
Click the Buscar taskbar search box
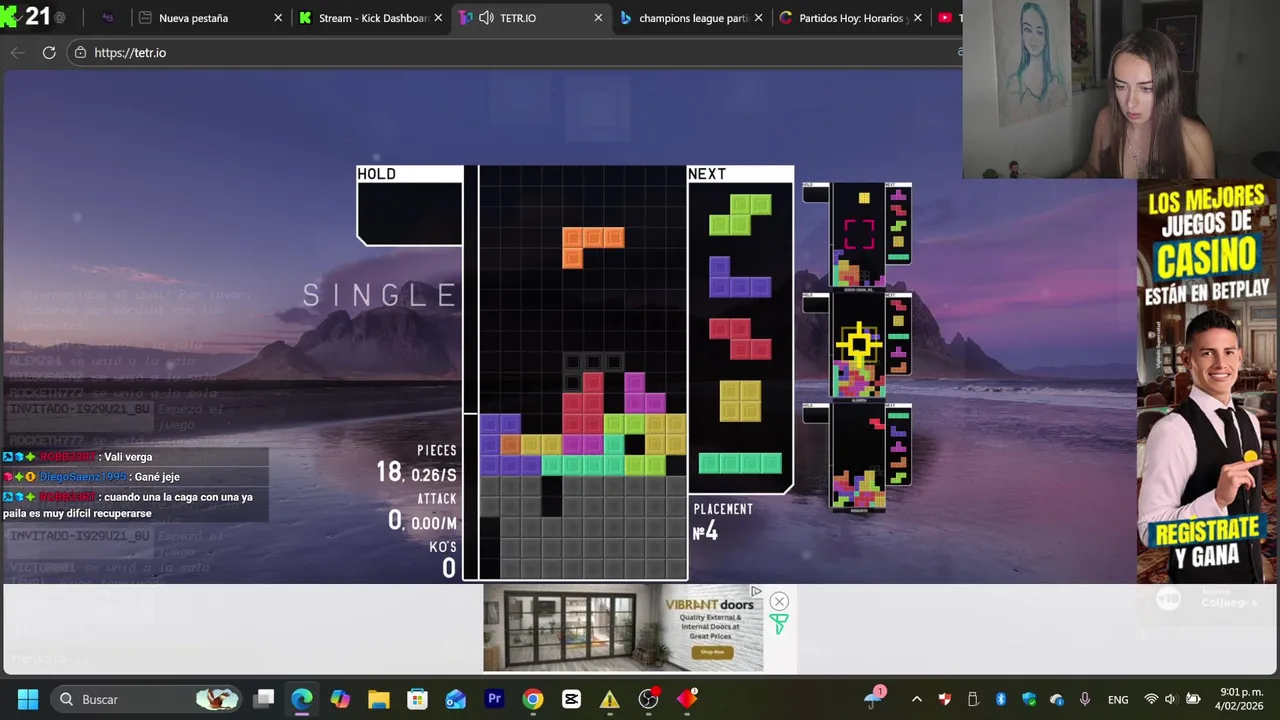point(147,699)
